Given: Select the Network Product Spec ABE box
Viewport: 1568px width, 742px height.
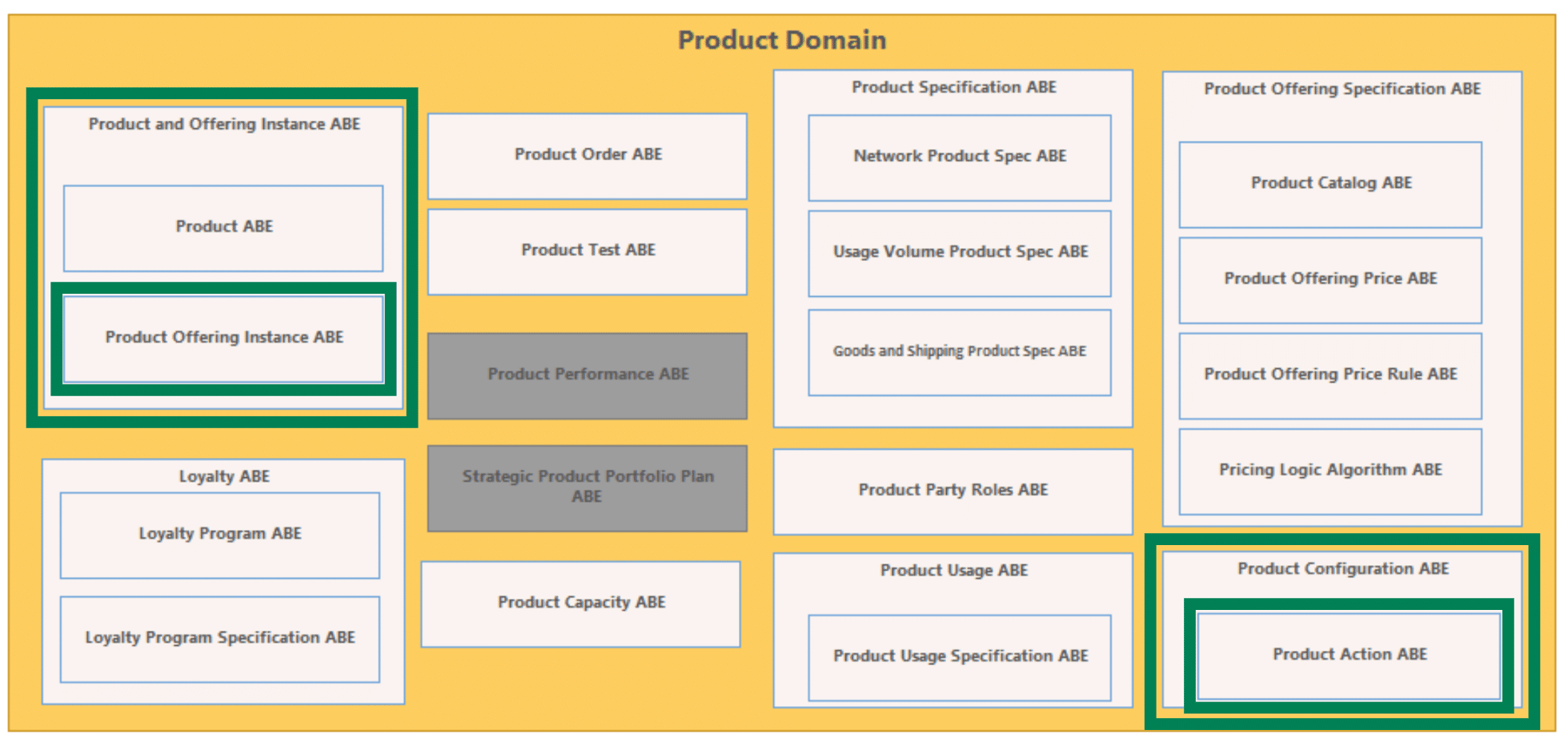Looking at the screenshot, I should pos(960,158).
